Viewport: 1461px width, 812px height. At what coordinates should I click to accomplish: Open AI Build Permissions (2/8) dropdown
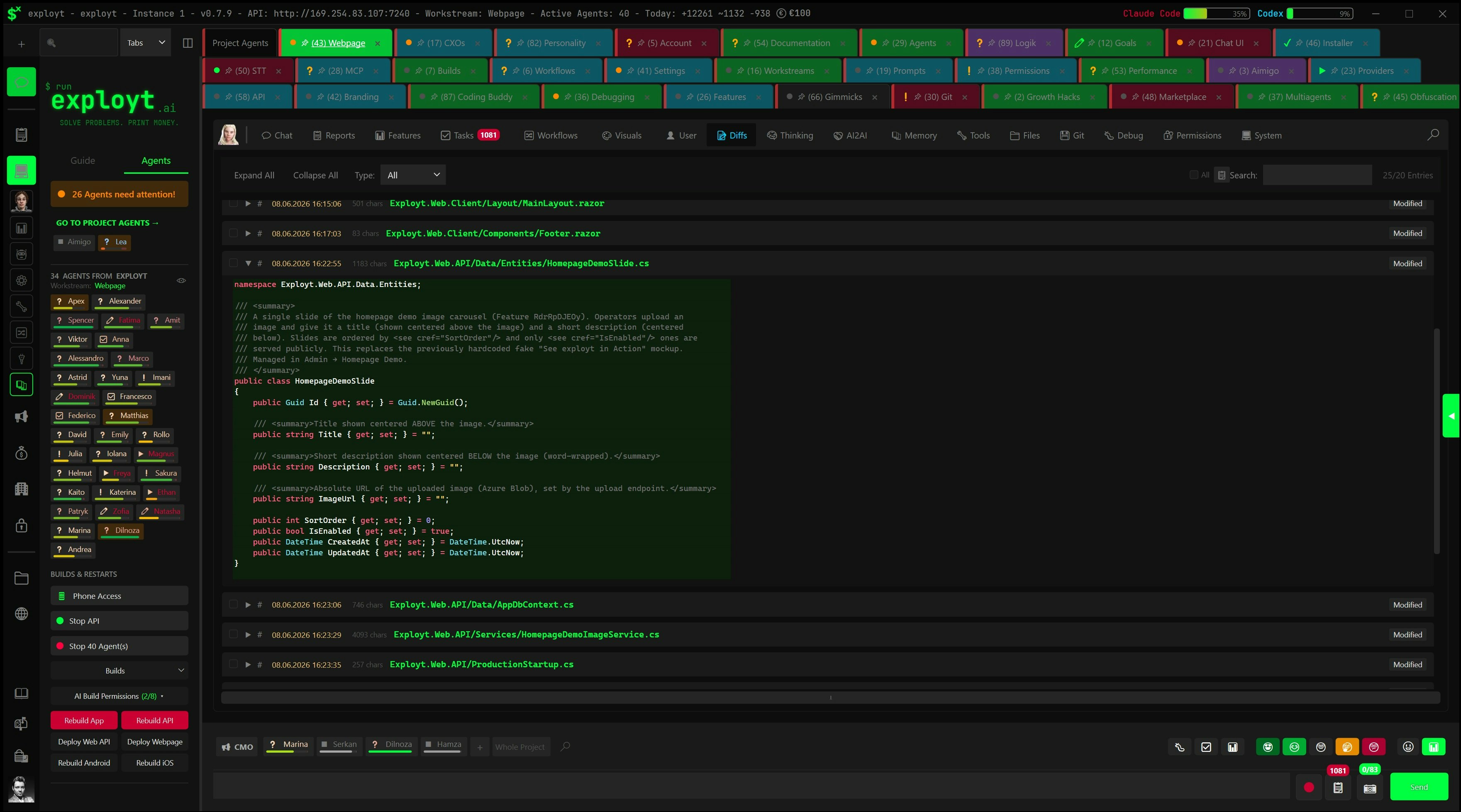click(x=119, y=696)
